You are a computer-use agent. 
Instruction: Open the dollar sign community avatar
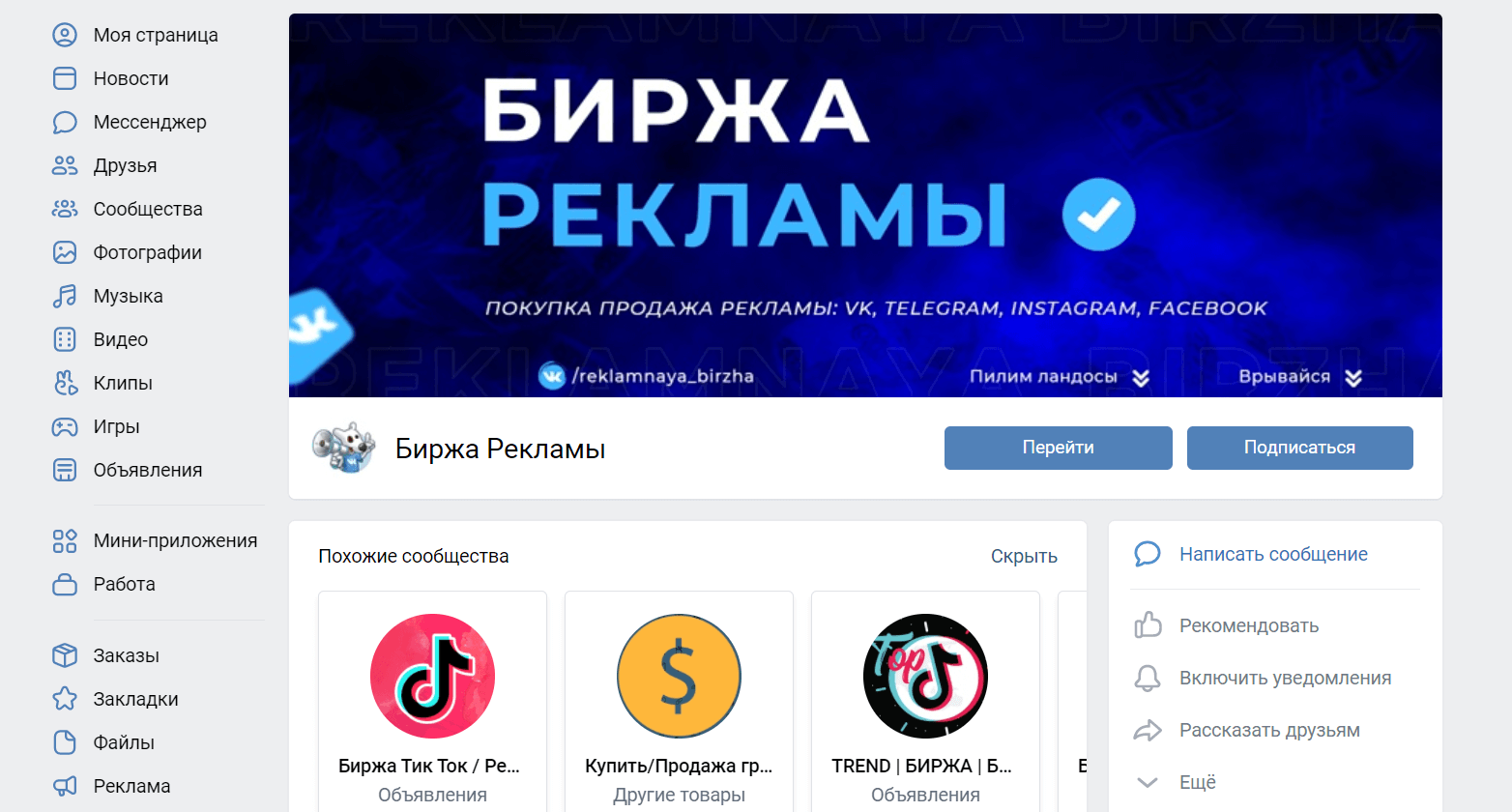(x=679, y=676)
